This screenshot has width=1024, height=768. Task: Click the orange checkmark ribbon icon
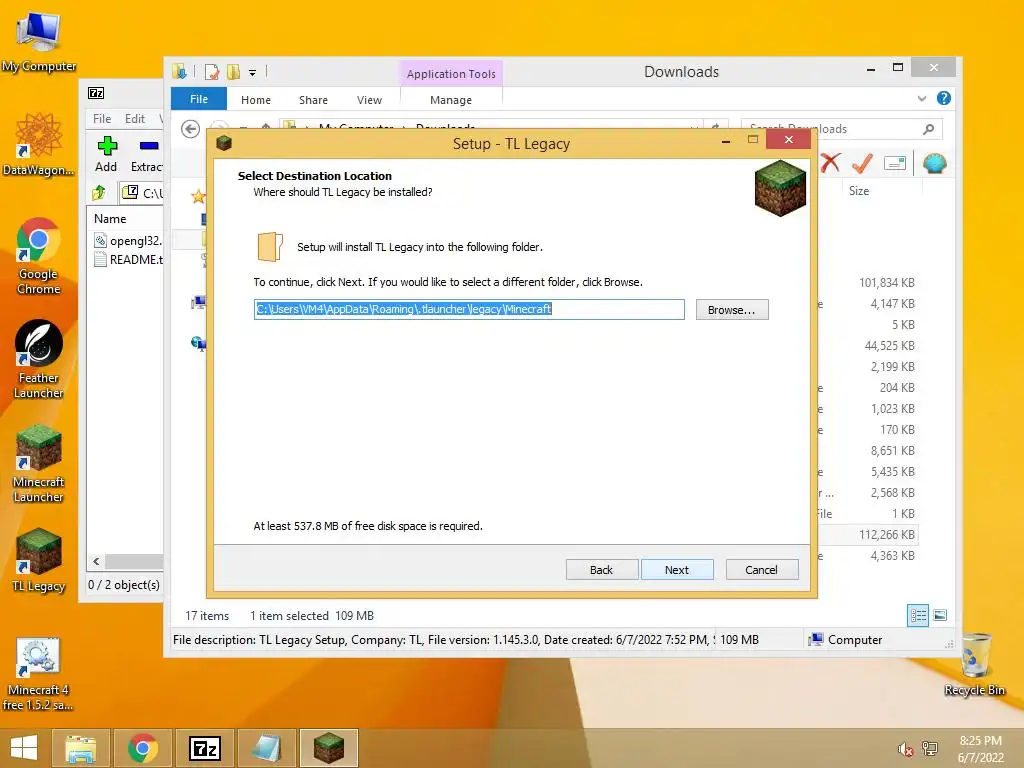863,163
